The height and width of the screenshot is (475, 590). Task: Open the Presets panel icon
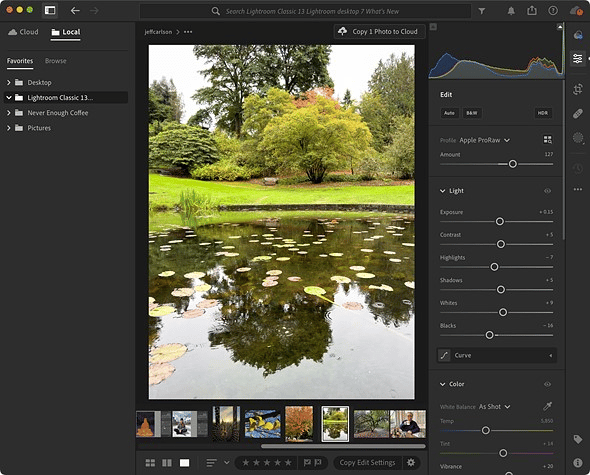578,35
